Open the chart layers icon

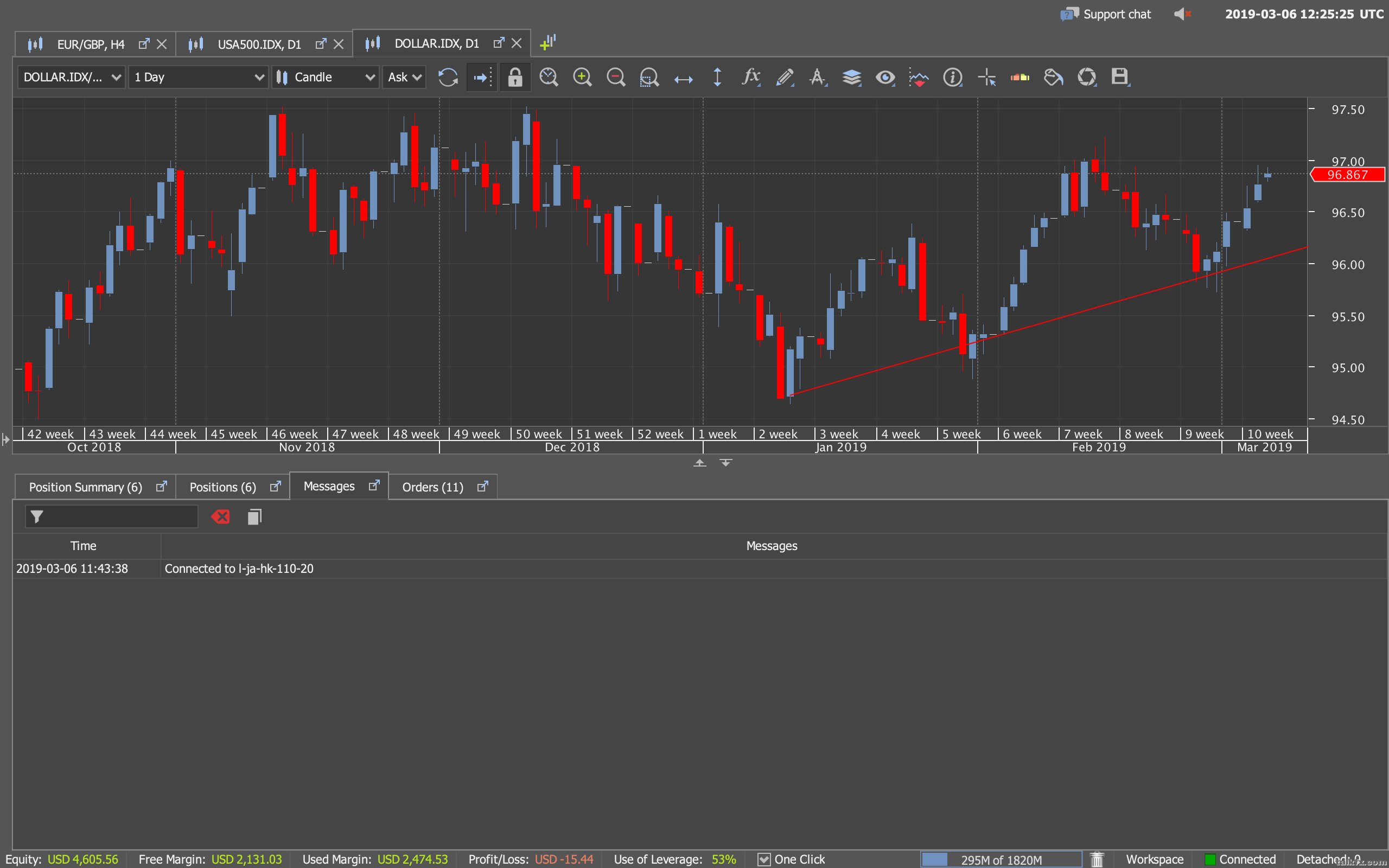(x=852, y=77)
